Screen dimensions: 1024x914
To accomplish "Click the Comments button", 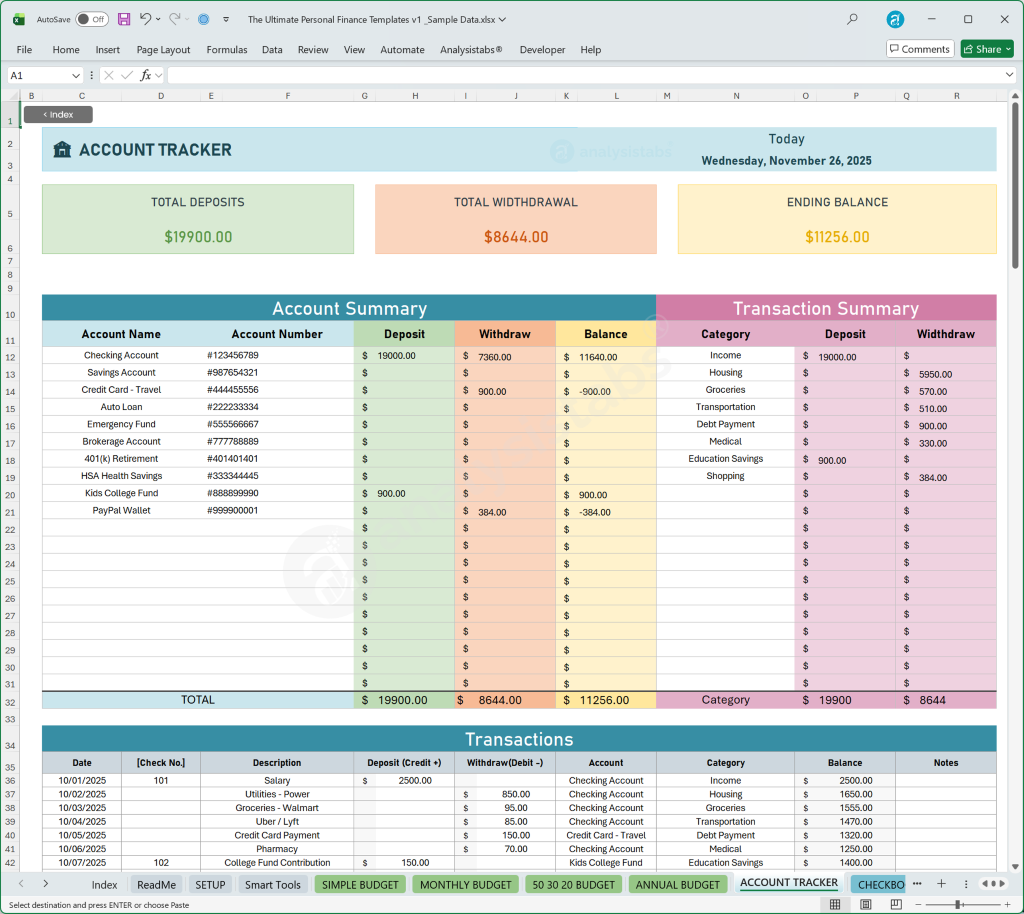I will [919, 48].
